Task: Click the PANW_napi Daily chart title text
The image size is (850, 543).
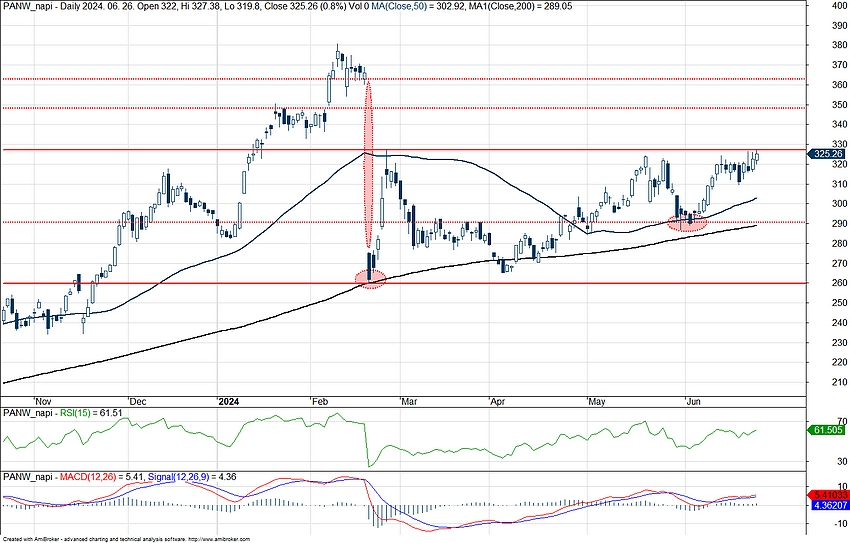Action: tap(185, 6)
